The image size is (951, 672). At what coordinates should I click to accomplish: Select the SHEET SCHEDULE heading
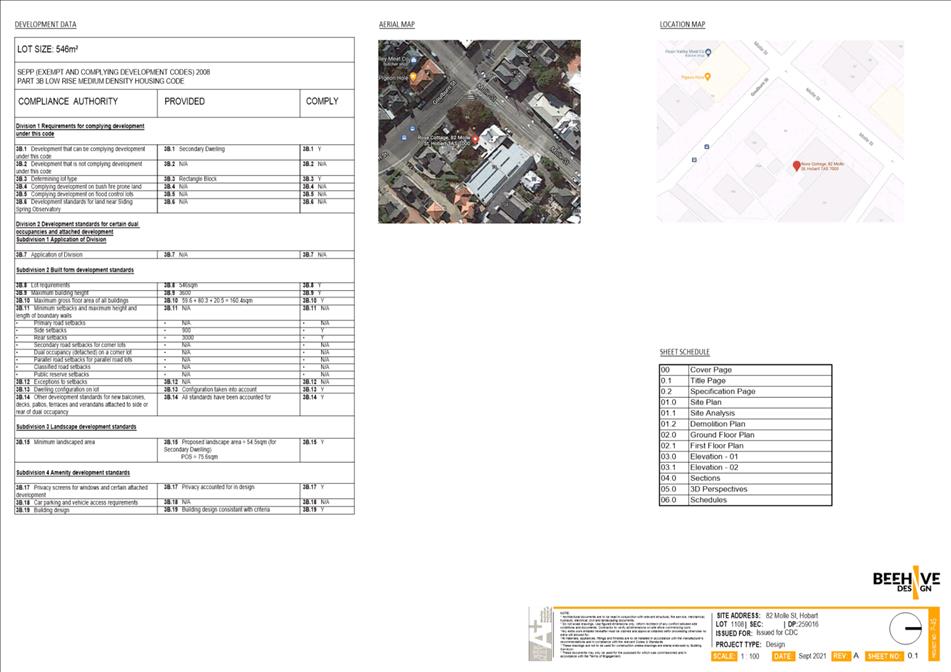point(685,352)
